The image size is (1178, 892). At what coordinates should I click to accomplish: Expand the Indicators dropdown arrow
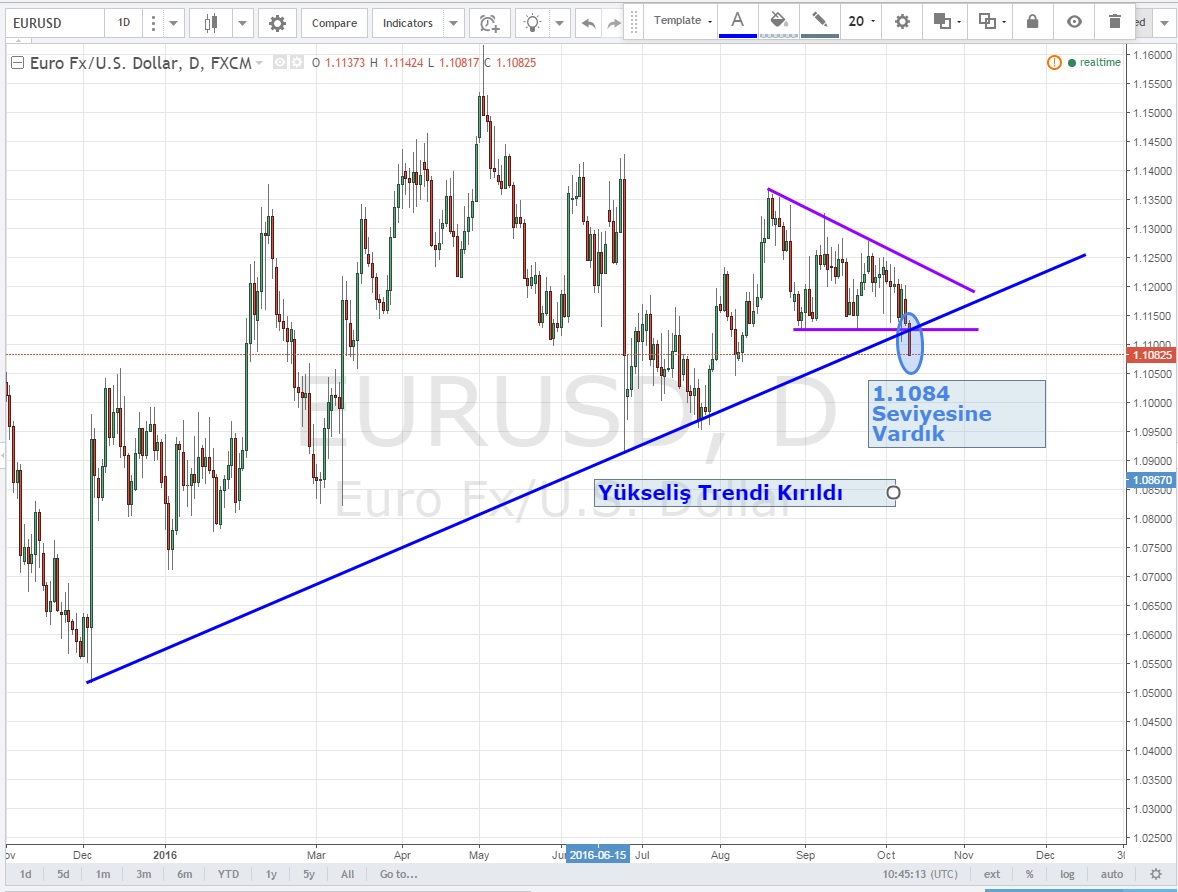[454, 23]
